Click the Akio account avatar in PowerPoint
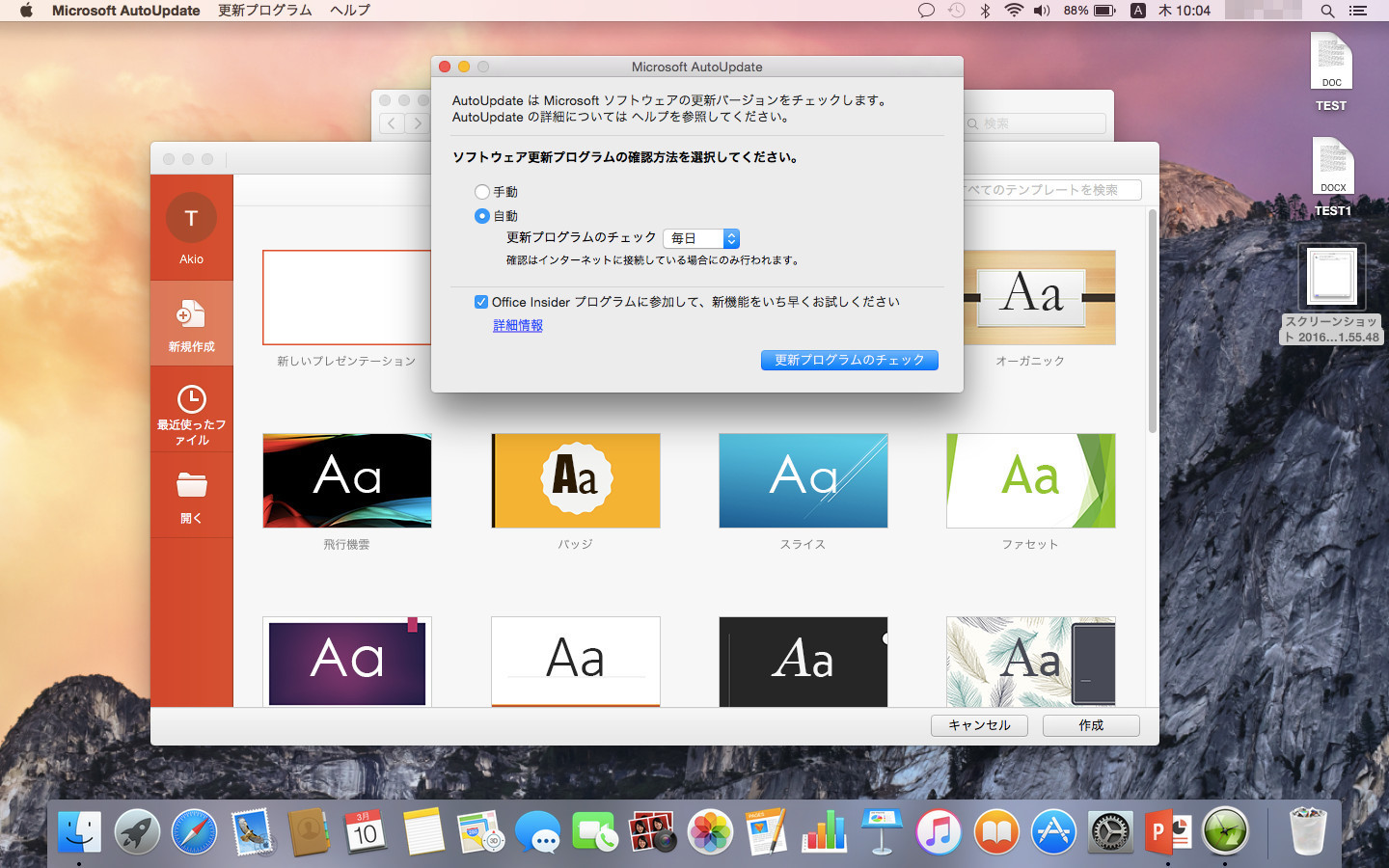 [x=191, y=218]
